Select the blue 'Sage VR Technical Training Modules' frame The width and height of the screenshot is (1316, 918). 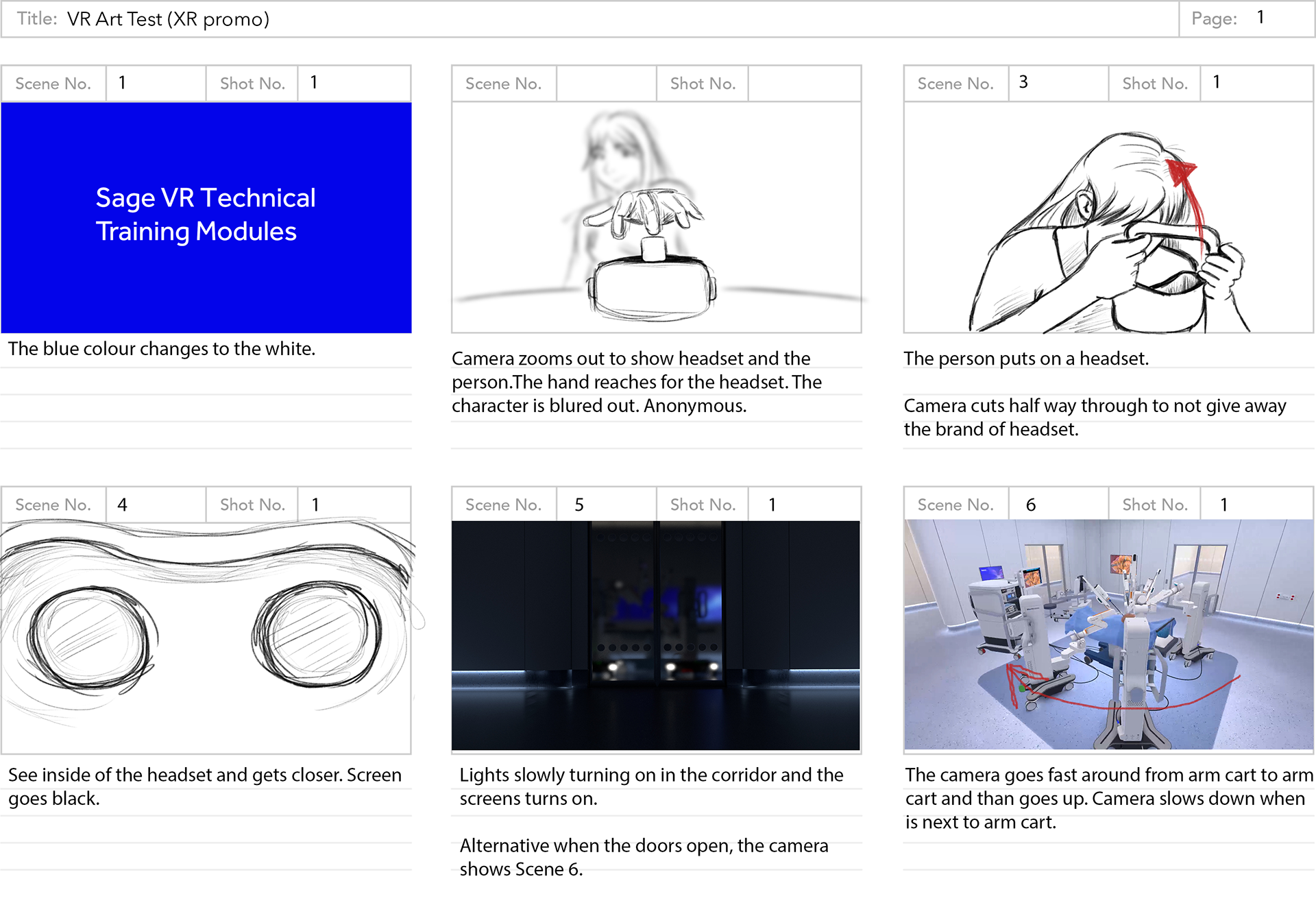point(206,217)
